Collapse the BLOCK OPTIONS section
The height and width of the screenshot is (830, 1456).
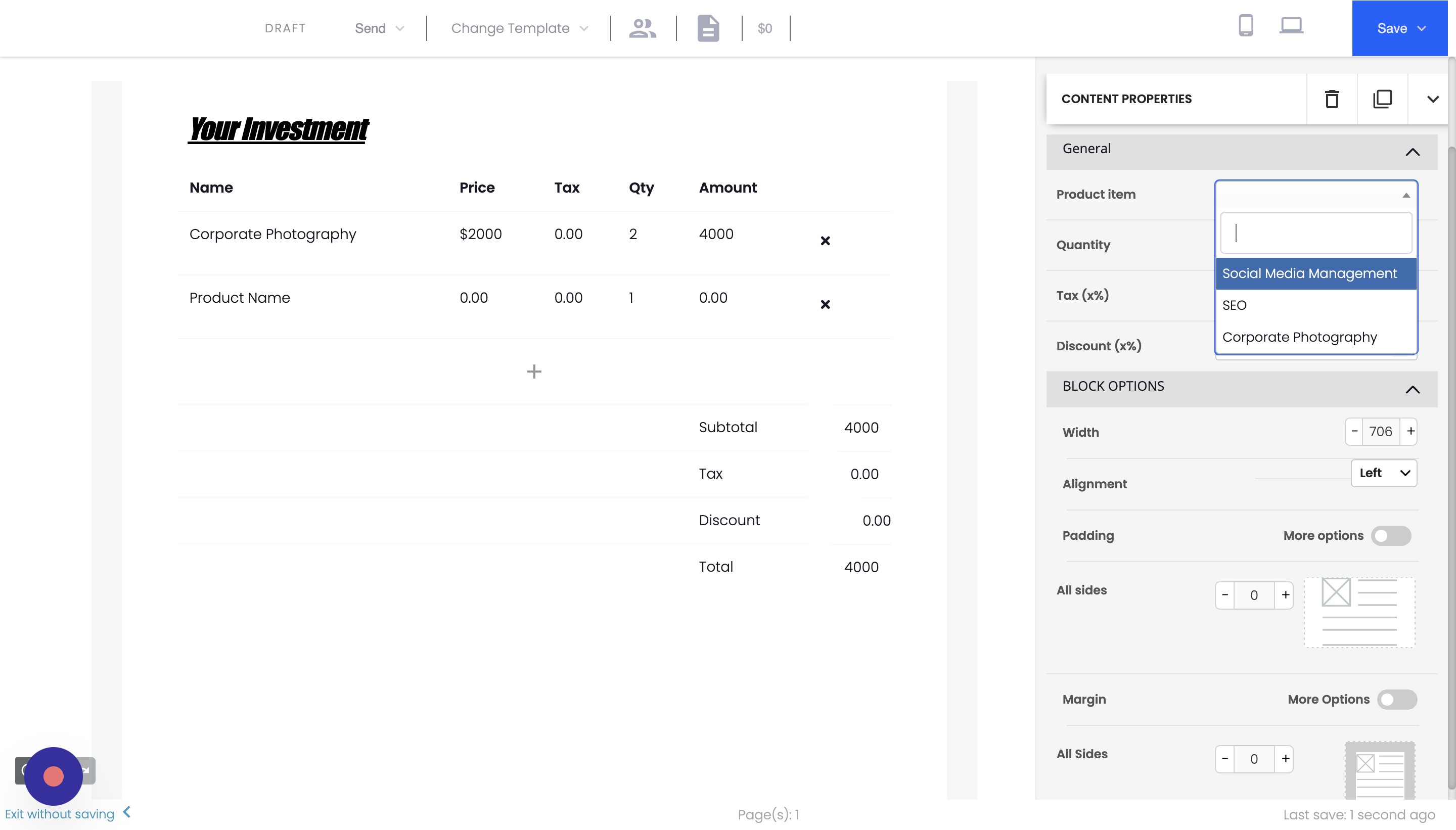[1412, 390]
